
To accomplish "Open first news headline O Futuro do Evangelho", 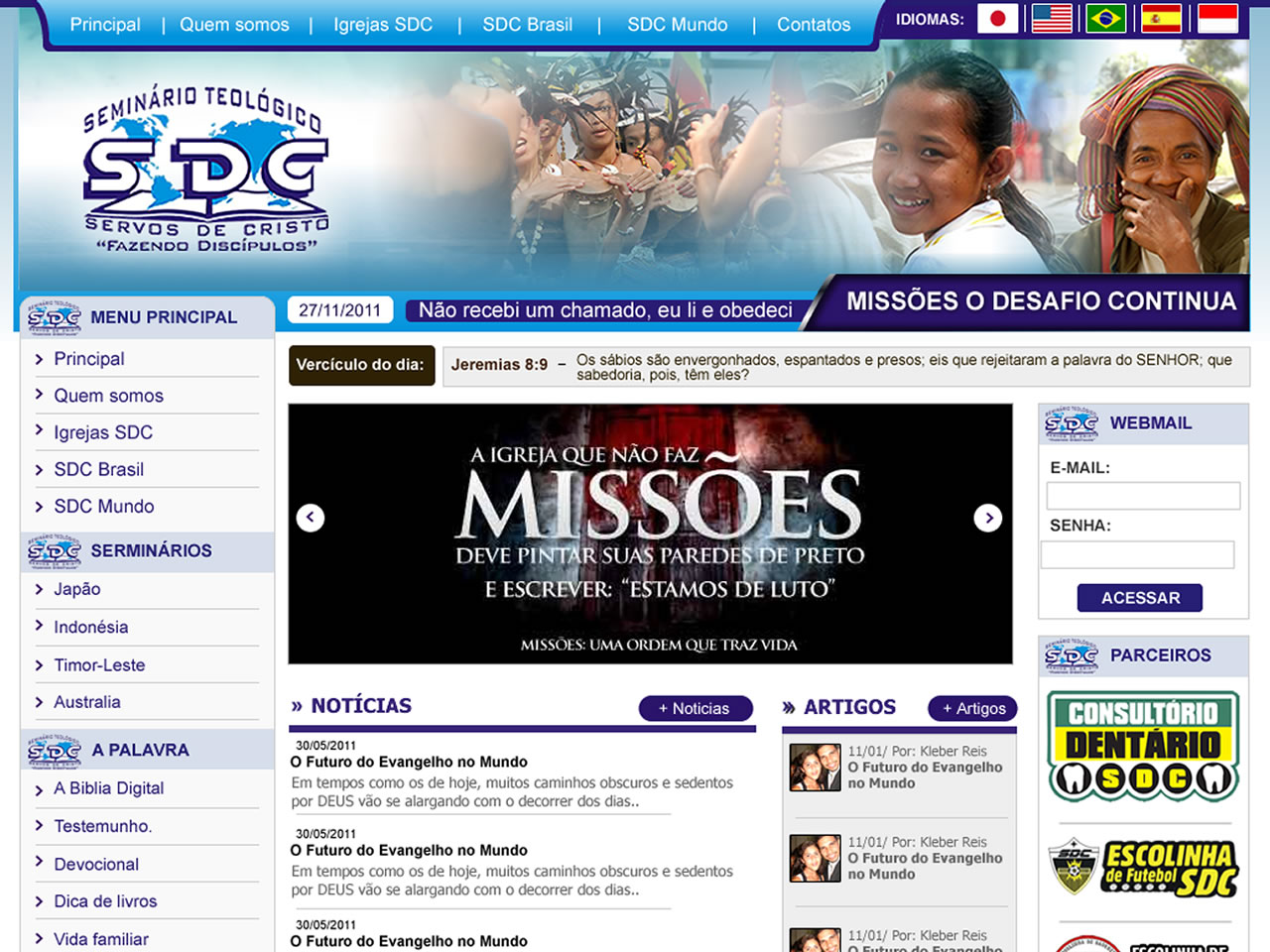I will pos(409,762).
